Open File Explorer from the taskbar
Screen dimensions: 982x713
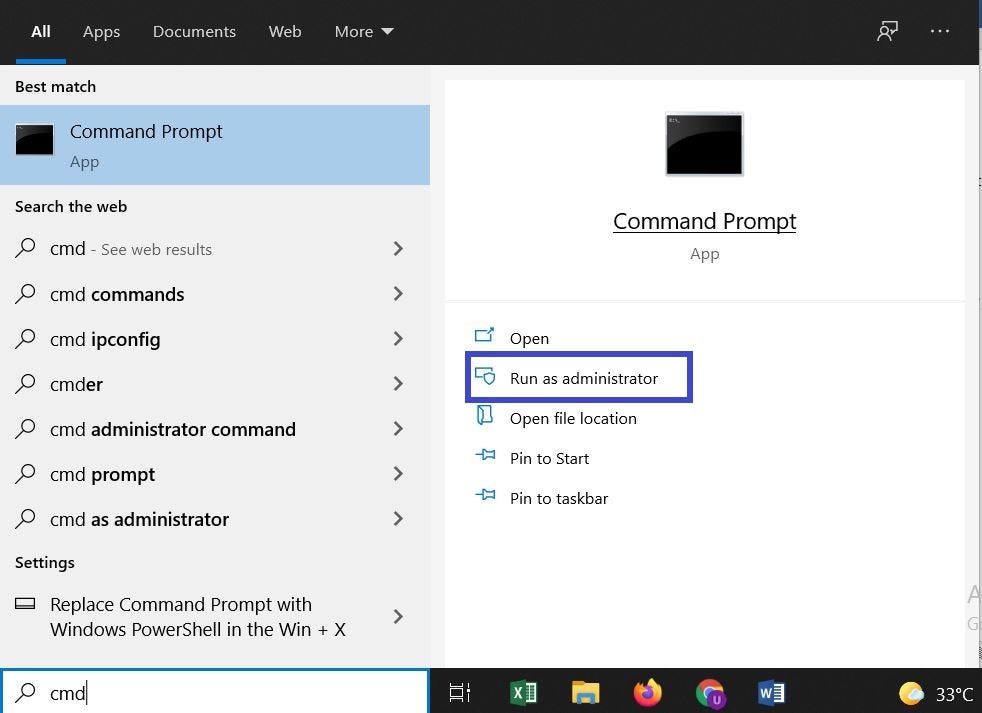click(x=586, y=693)
